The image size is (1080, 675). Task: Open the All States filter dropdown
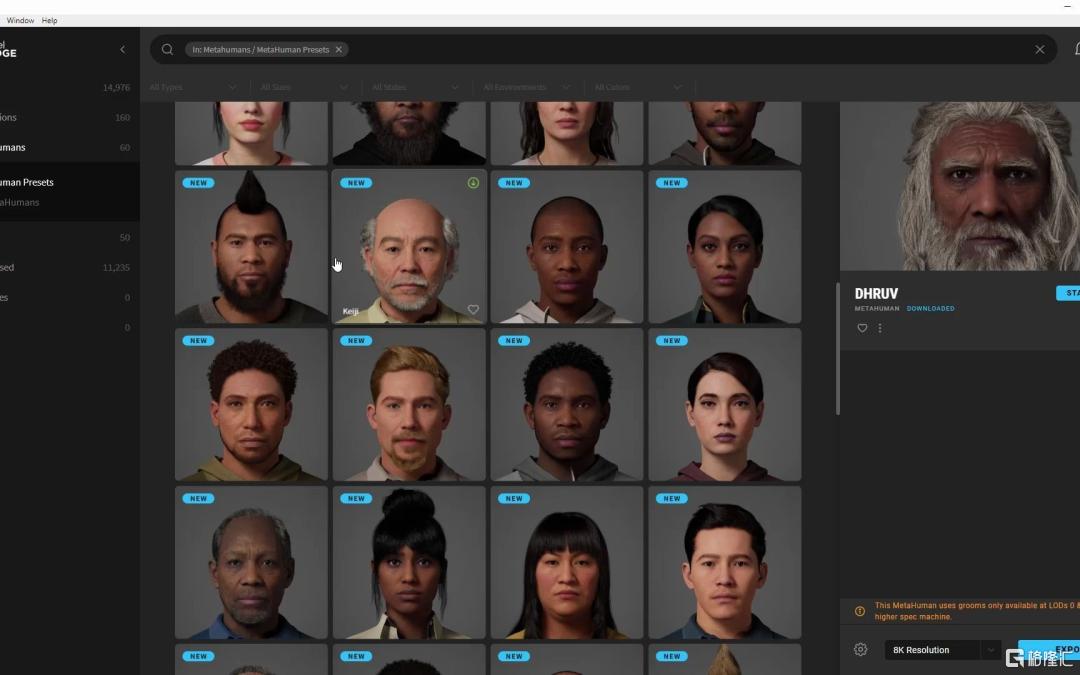click(415, 87)
